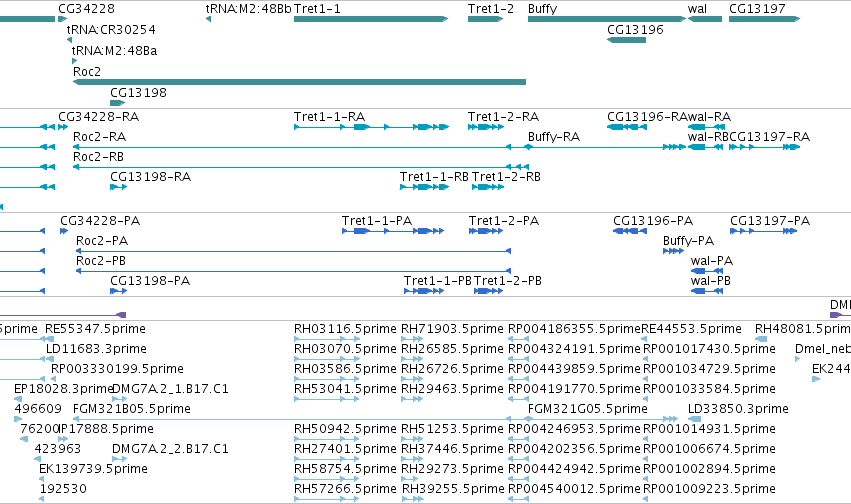The image size is (851, 504).
Task: Select the Roc2-PB protein label
Action: 101,261
